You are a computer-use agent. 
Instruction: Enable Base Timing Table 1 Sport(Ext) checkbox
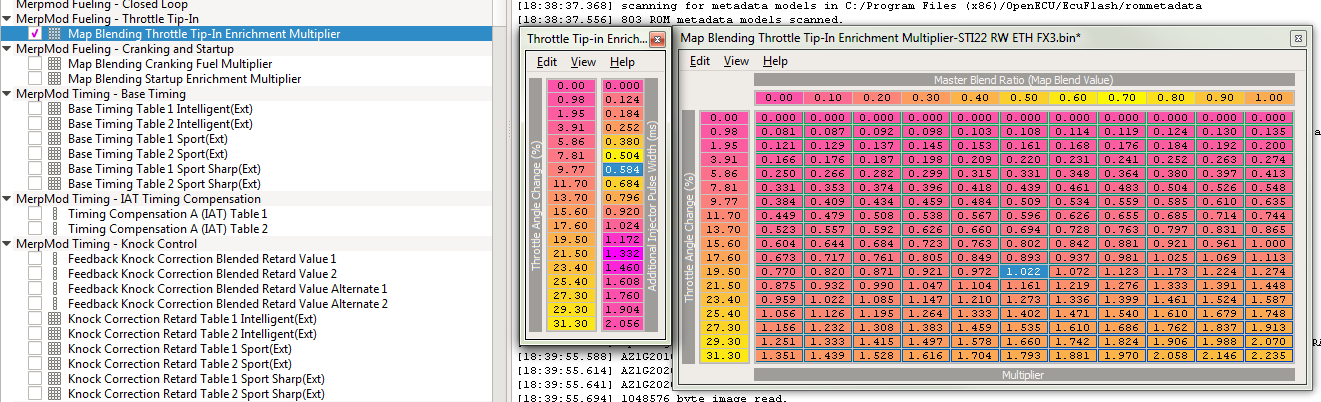[x=35, y=139]
